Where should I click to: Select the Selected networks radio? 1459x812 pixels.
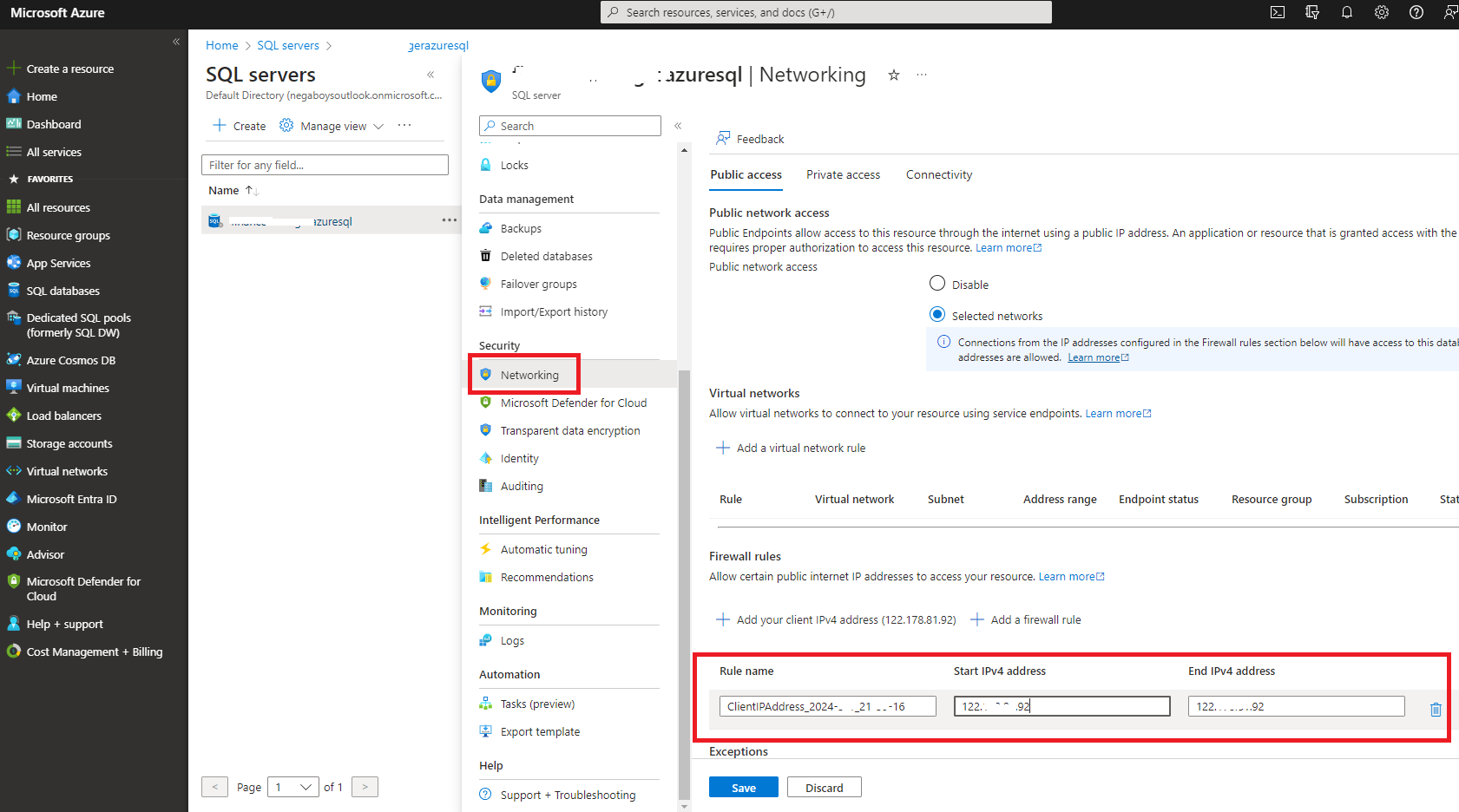(937, 314)
